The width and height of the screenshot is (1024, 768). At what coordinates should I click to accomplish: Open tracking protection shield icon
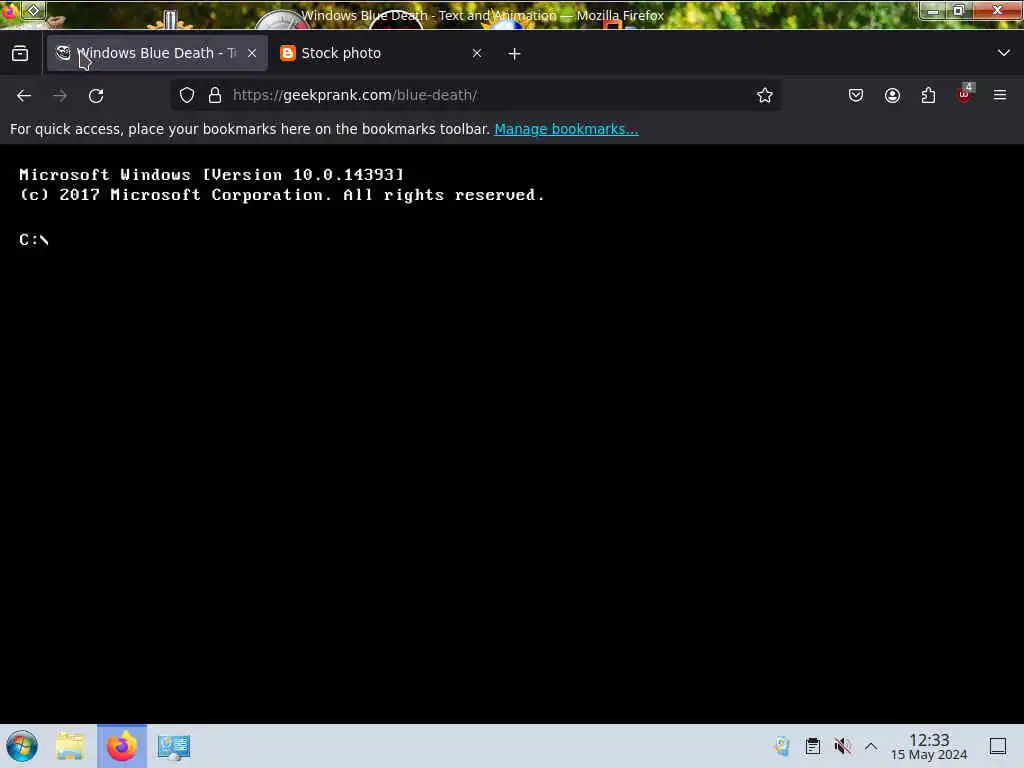[187, 95]
